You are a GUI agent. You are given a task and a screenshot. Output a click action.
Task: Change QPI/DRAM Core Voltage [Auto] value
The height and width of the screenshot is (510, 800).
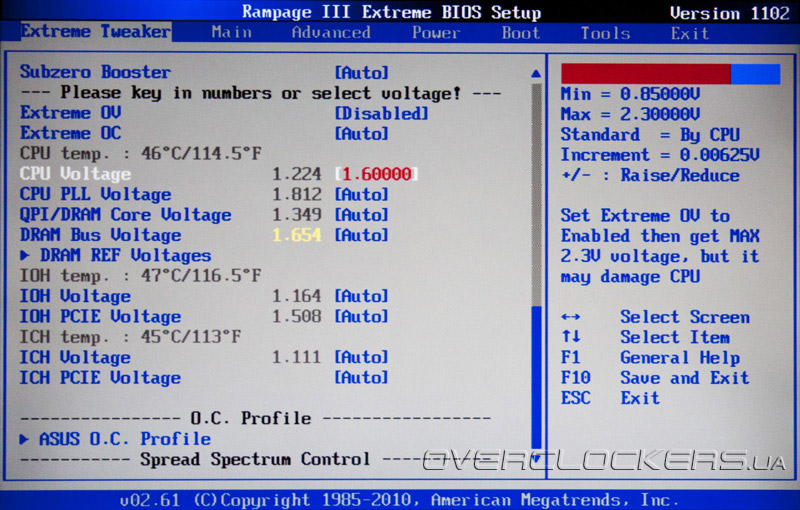pos(362,215)
